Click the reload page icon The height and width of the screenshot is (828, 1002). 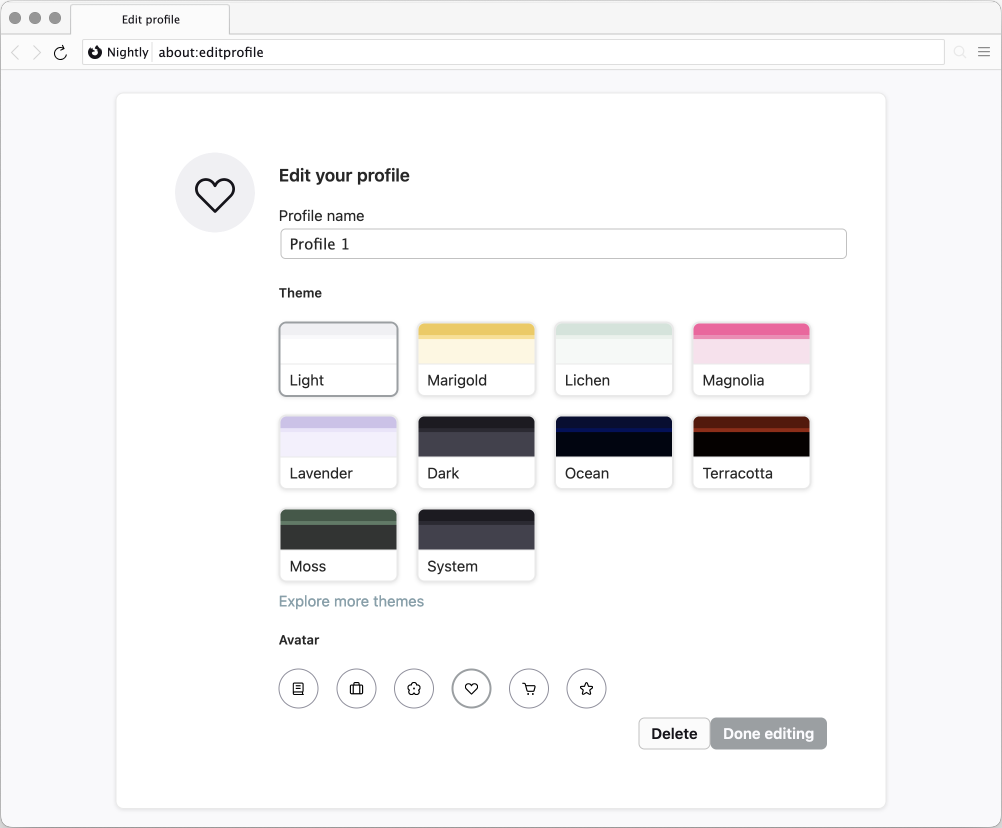click(60, 52)
